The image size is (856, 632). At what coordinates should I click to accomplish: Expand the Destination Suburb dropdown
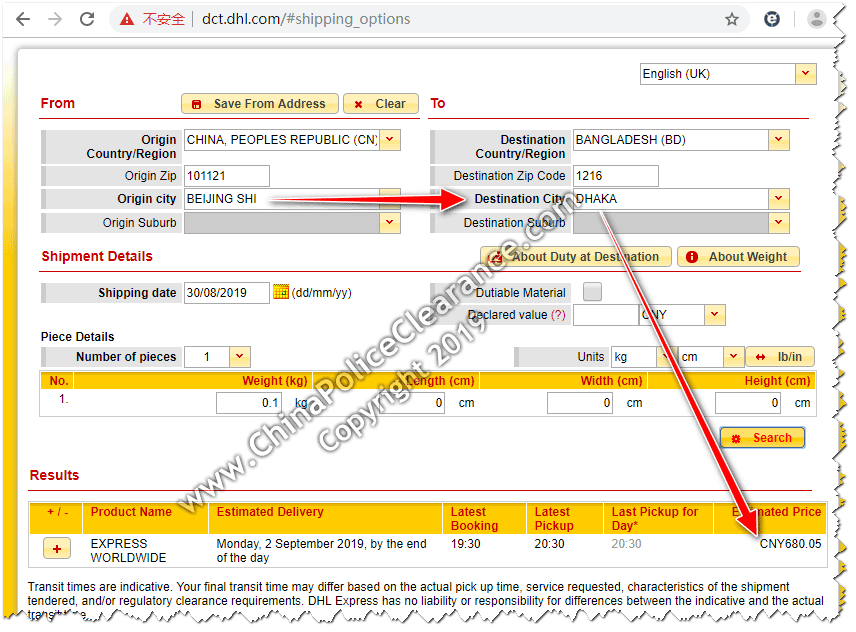pos(778,223)
